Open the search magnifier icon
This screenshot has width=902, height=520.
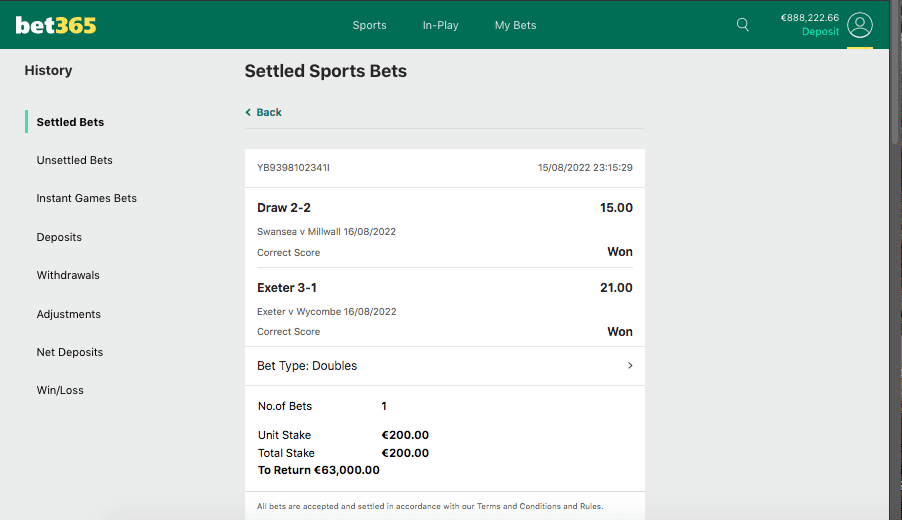tap(743, 25)
